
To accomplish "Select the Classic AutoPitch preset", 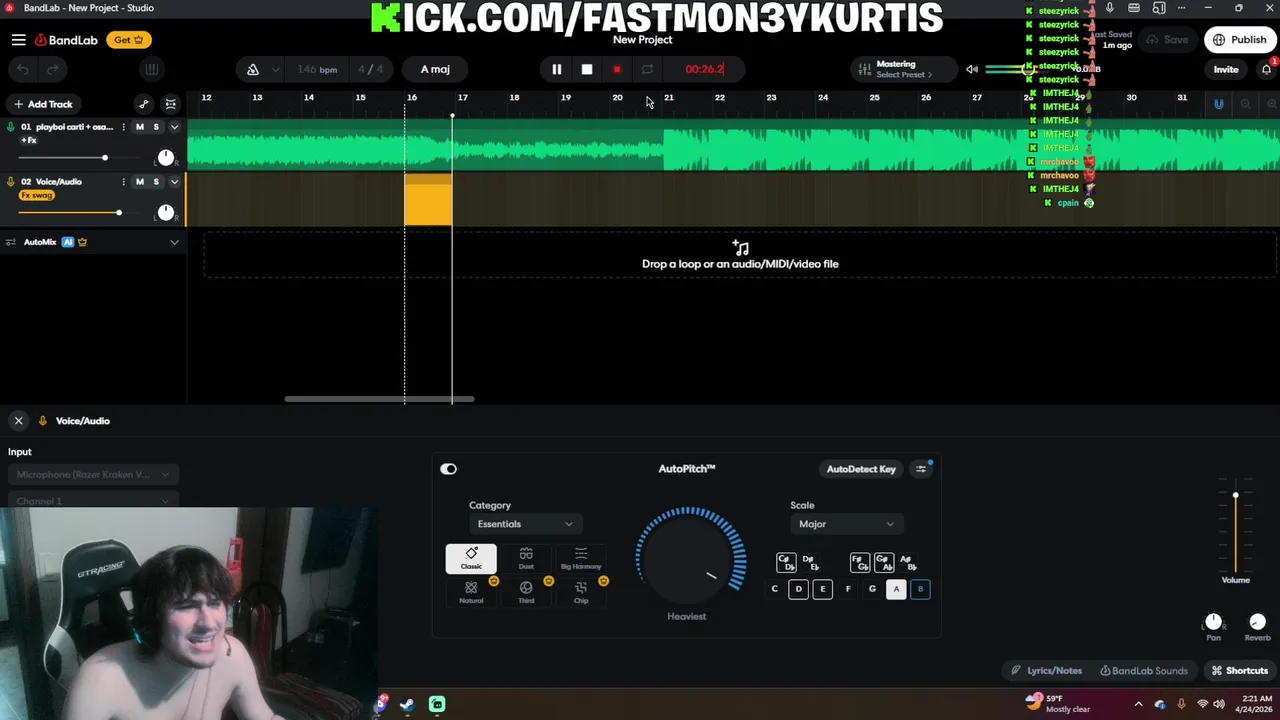I will pos(471,559).
